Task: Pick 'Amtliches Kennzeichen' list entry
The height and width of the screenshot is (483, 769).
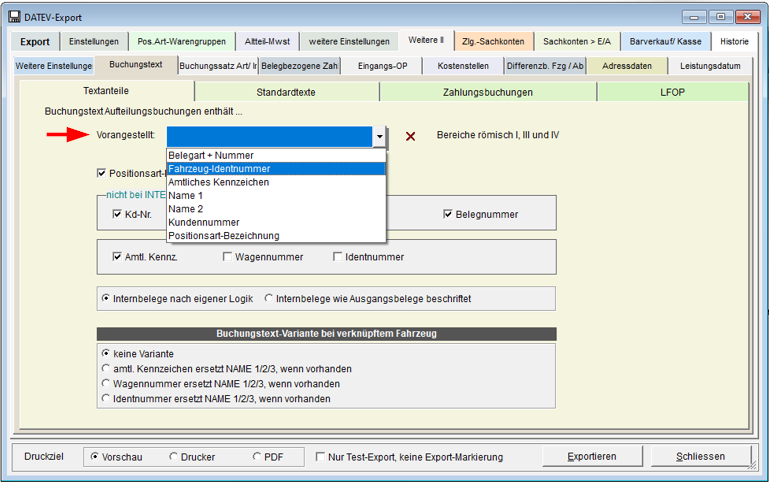Action: pyautogui.click(x=276, y=182)
